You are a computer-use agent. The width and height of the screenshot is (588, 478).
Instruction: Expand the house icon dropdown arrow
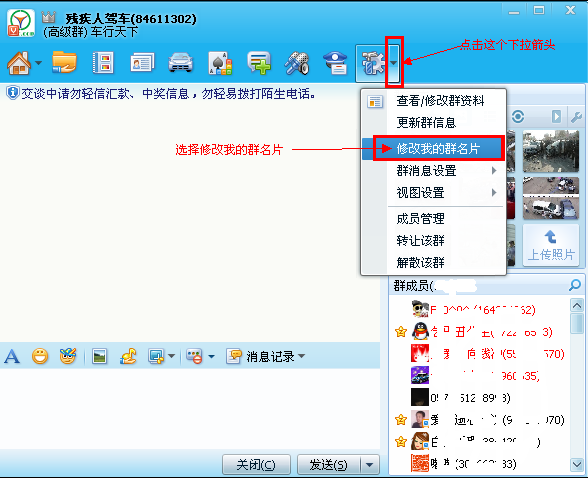click(38, 63)
